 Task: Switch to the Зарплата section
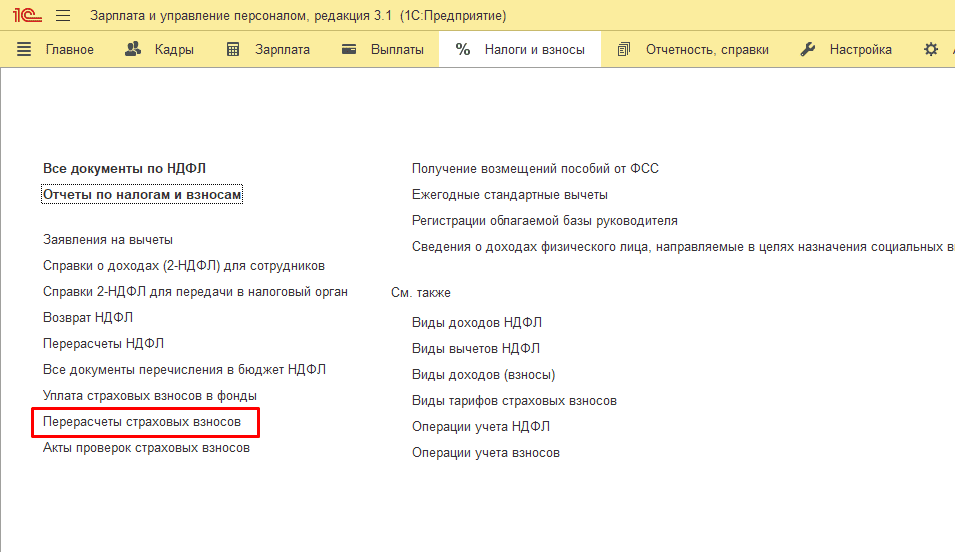tap(282, 50)
